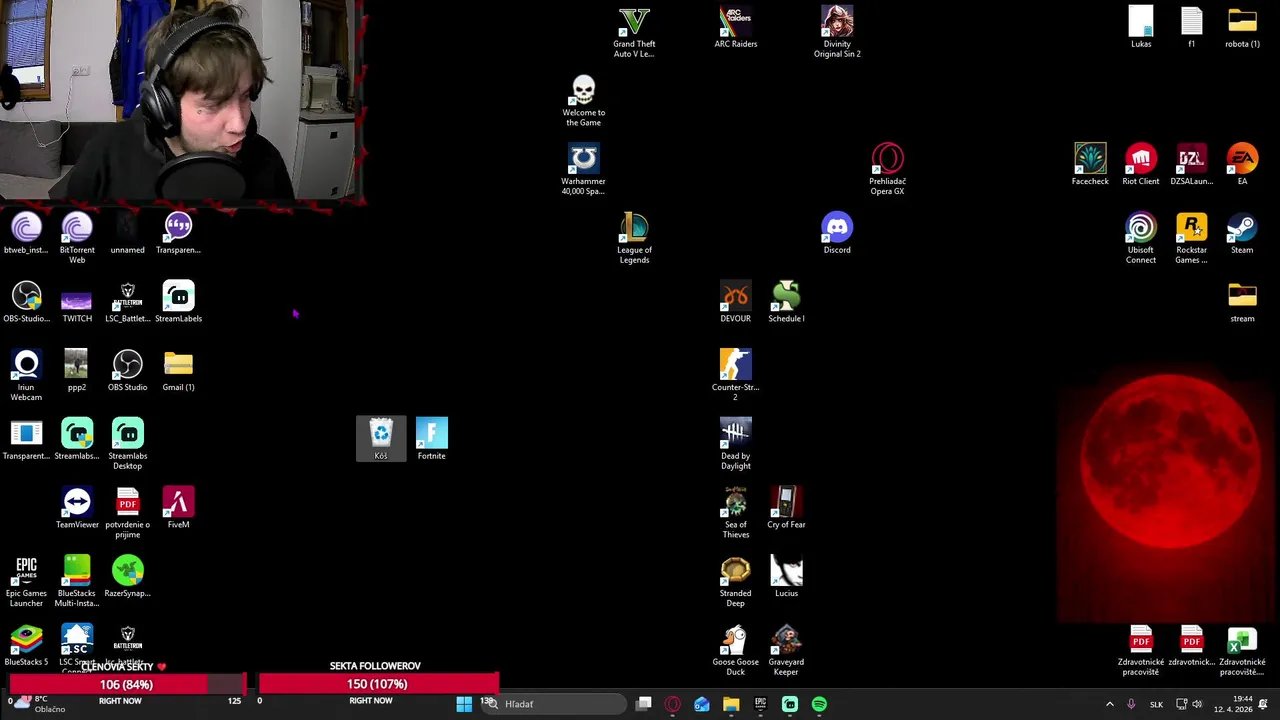This screenshot has height=720, width=1280.
Task: Open the volume tray control
Action: tap(1197, 704)
